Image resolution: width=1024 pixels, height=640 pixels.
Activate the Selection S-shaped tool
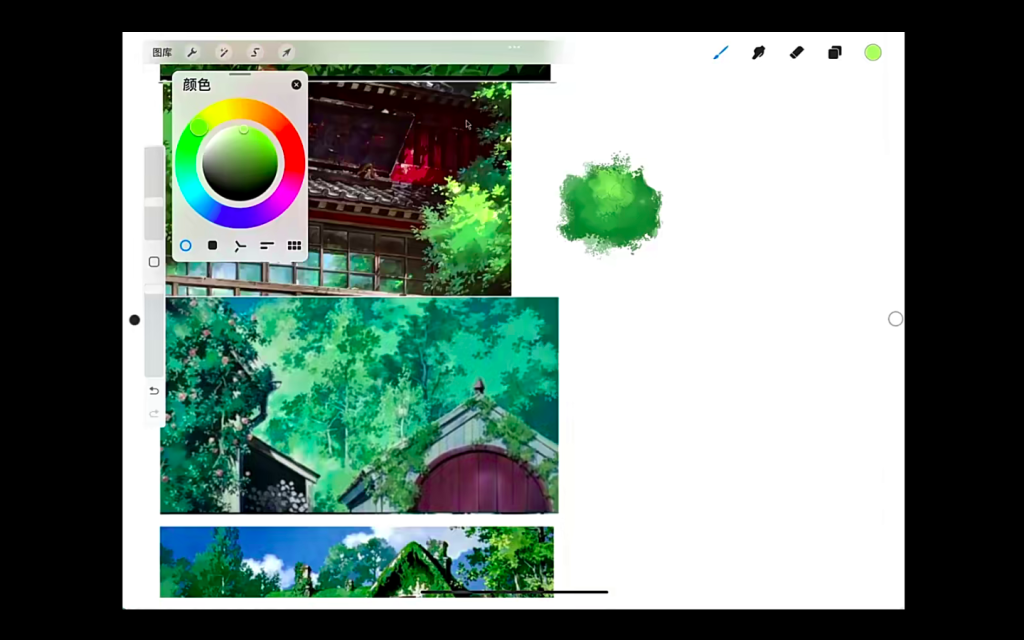pos(255,52)
